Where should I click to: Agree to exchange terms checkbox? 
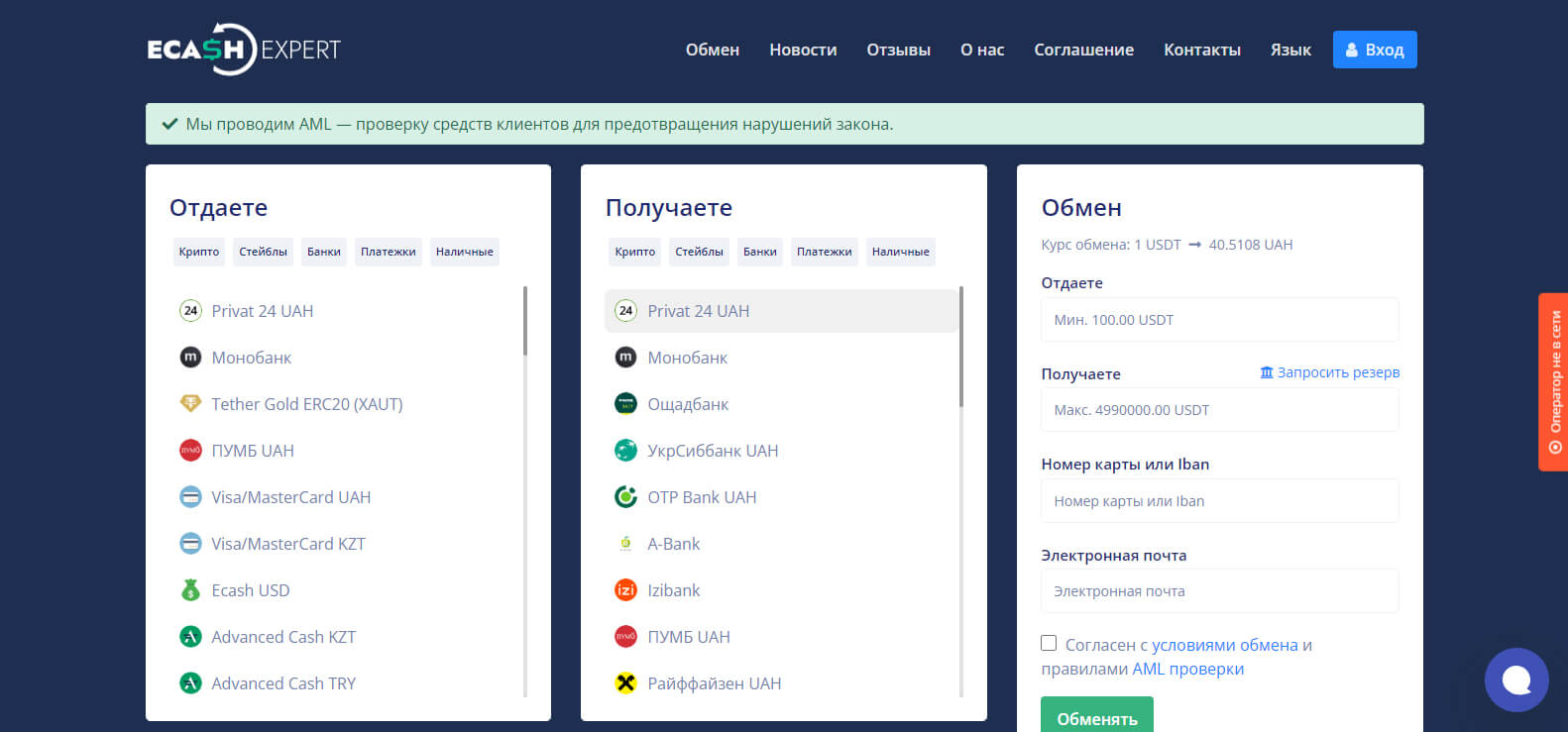1049,644
